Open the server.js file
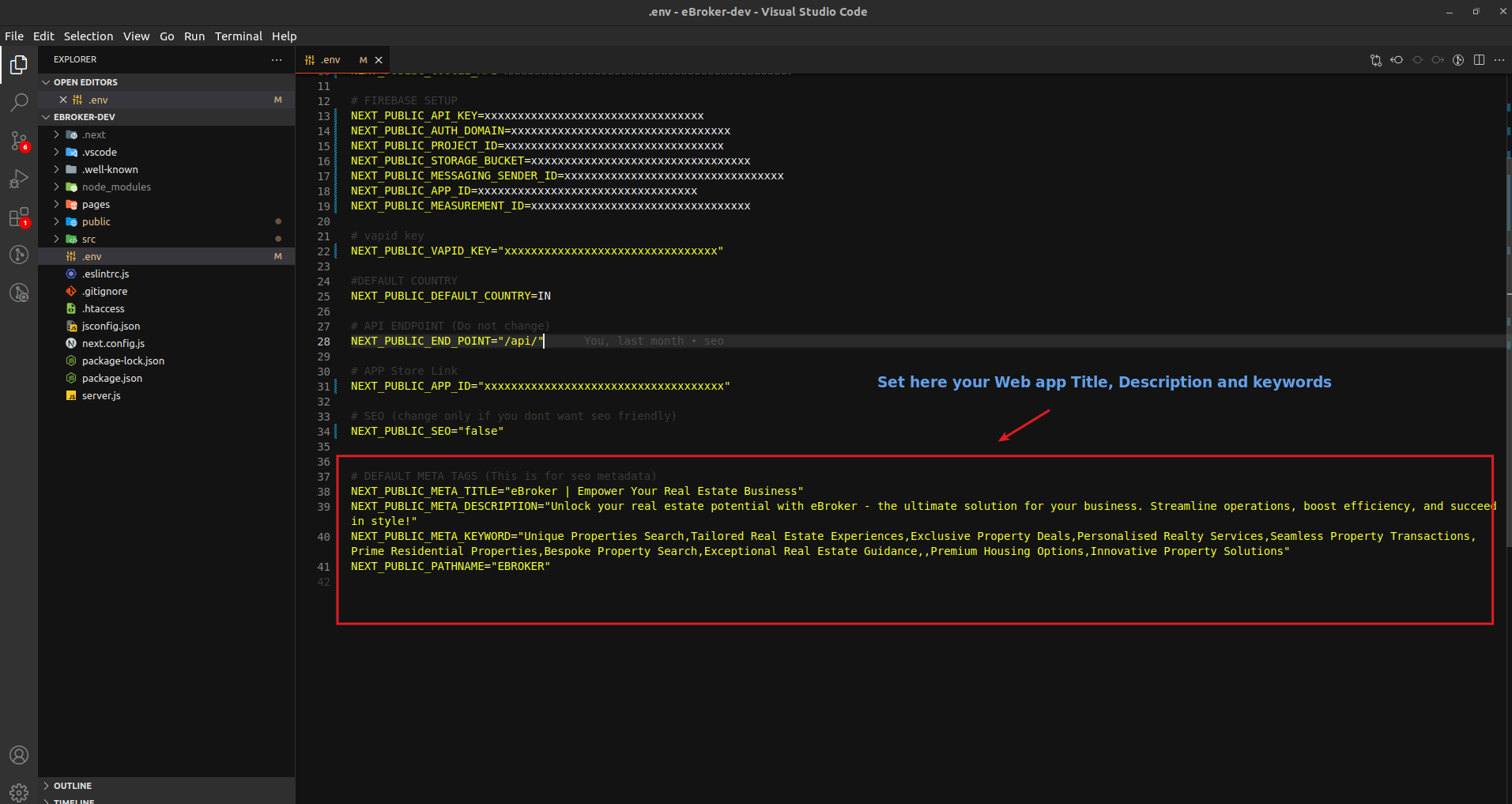The width and height of the screenshot is (1512, 804). pos(166,395)
